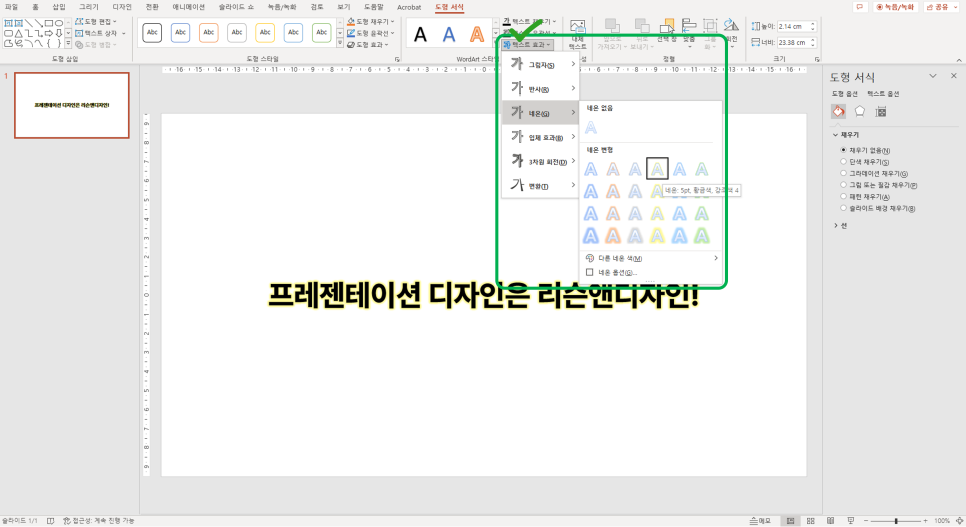Open the 텍스트 효과 dropdown
Image resolution: width=966 pixels, height=527 pixels.
(527, 45)
